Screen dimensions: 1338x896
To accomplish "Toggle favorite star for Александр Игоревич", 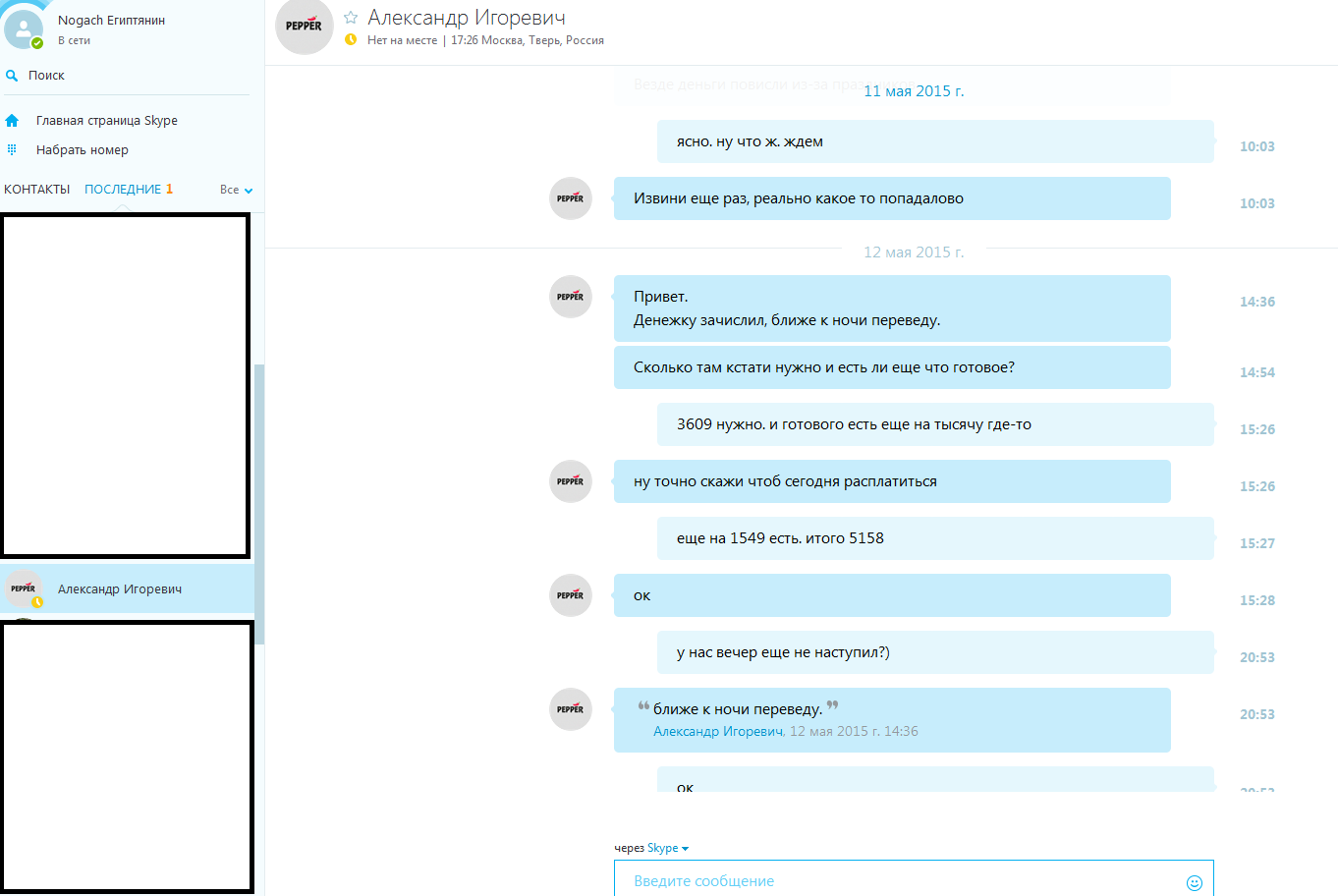I will tap(351, 18).
